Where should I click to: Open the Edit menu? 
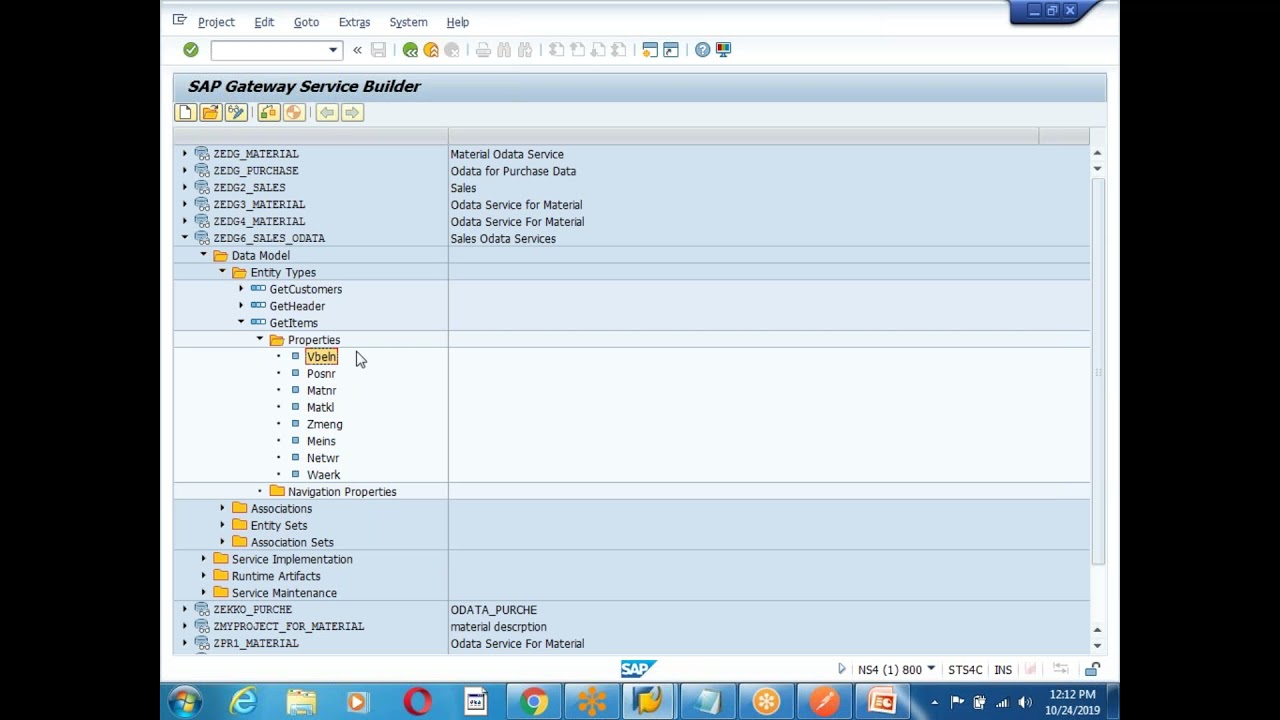[264, 22]
